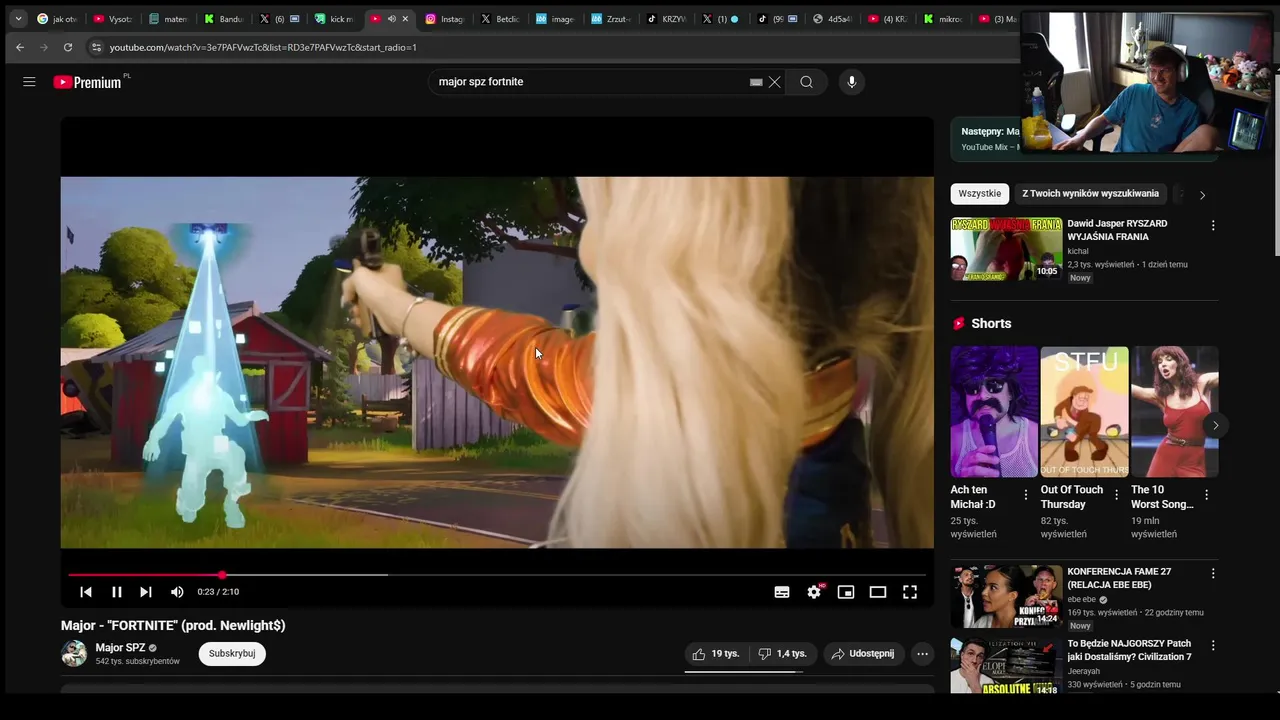This screenshot has width=1280, height=720.
Task: Open Major SPZ channel name link
Action: (x=120, y=648)
